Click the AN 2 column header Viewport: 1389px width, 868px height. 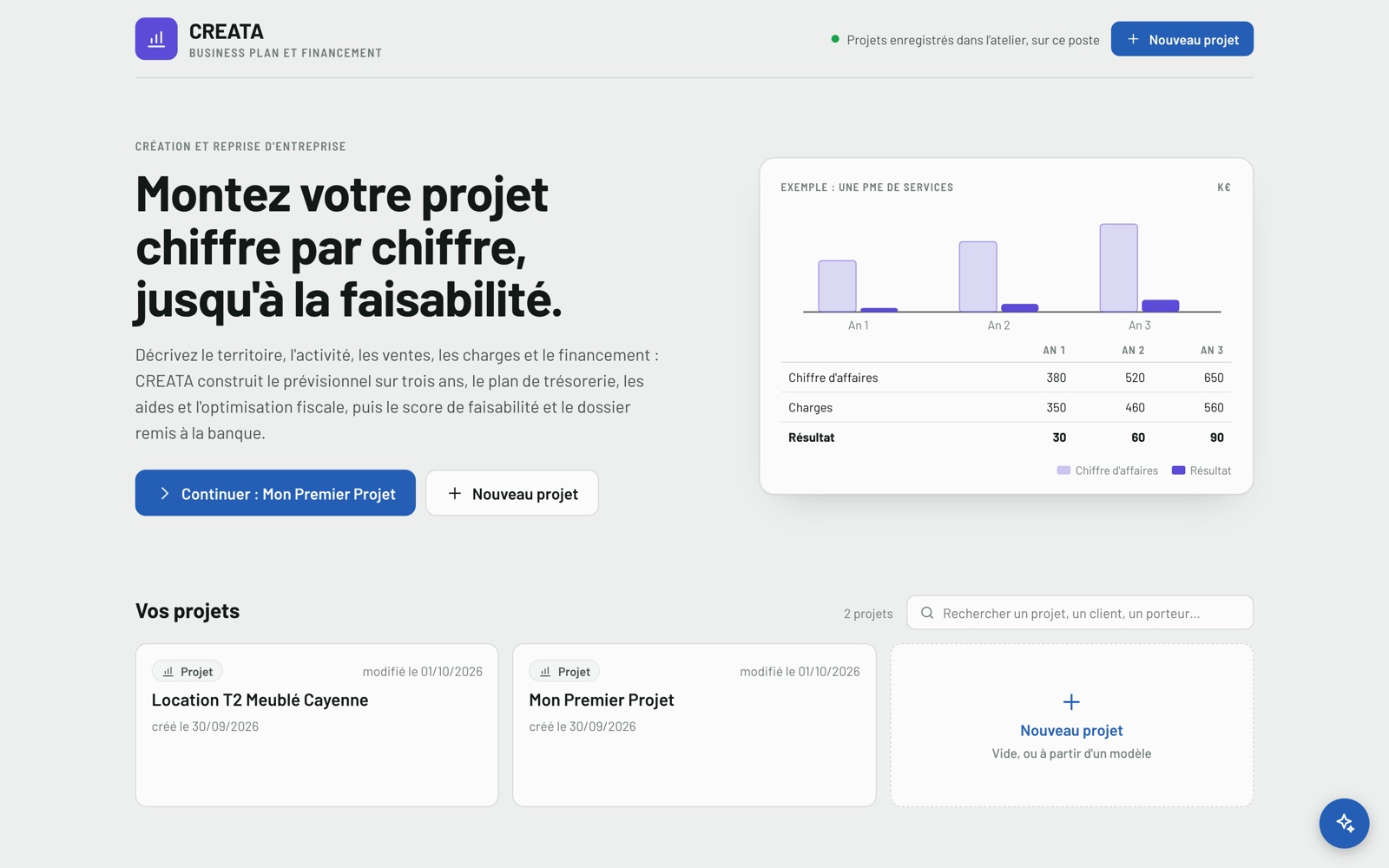1133,350
